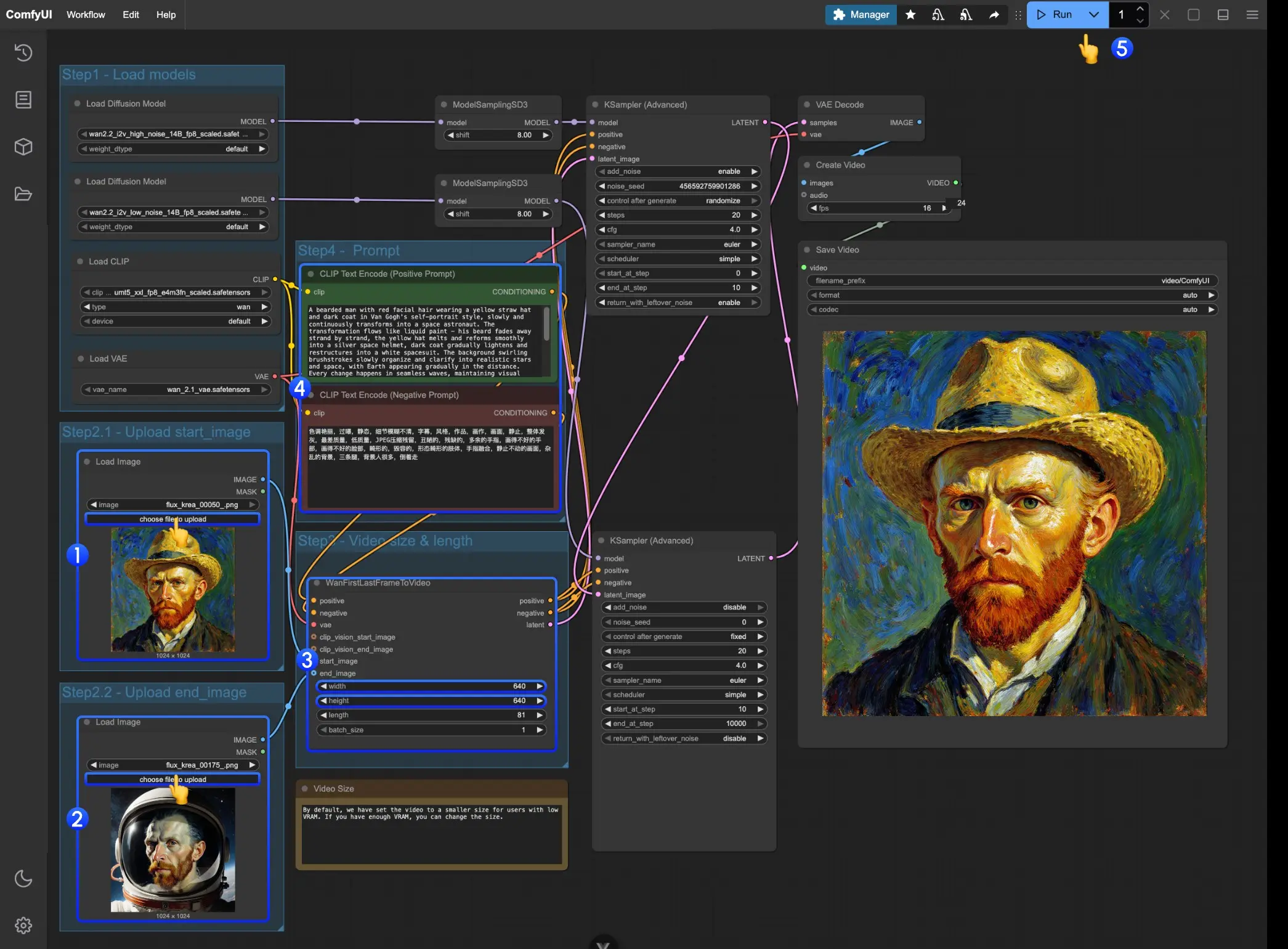1288x949 pixels.
Task: Toggle add_noise enable on top KSampler
Action: (x=678, y=171)
